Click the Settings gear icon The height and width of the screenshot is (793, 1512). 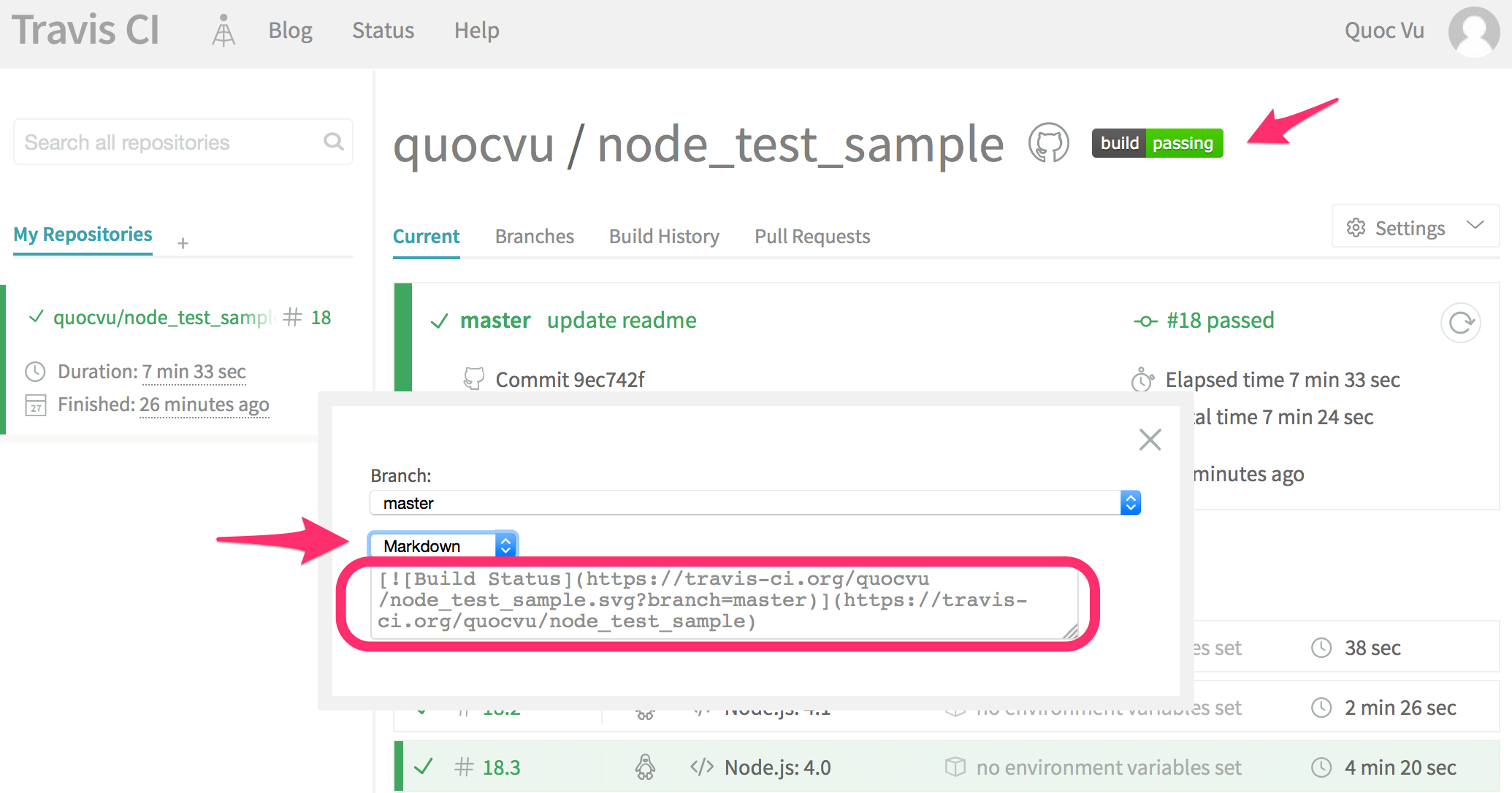pyautogui.click(x=1356, y=228)
